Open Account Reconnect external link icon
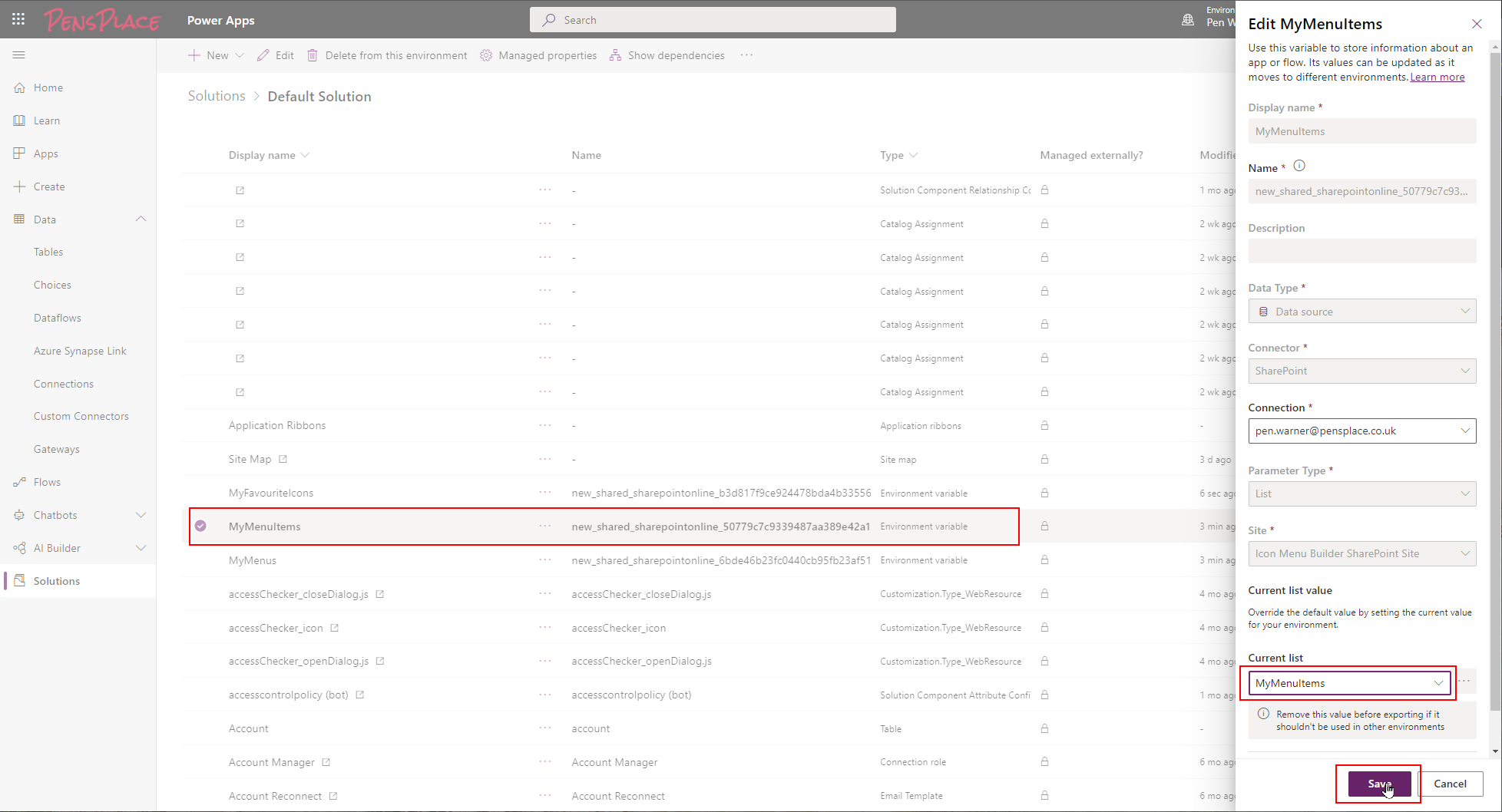 click(332, 796)
